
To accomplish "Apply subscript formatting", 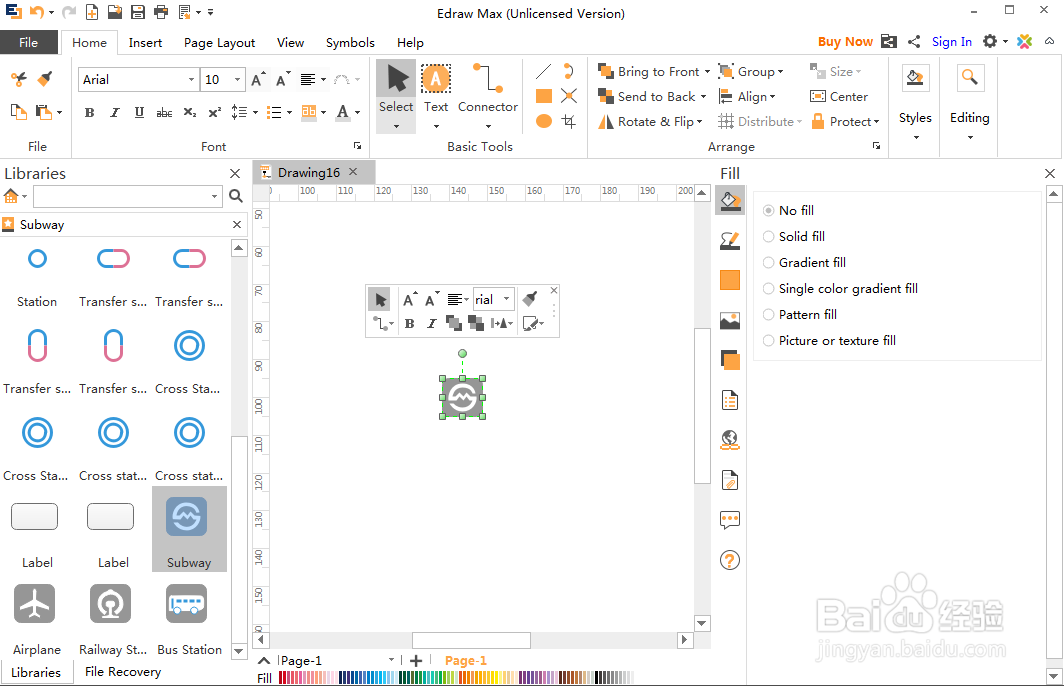I will pyautogui.click(x=190, y=113).
